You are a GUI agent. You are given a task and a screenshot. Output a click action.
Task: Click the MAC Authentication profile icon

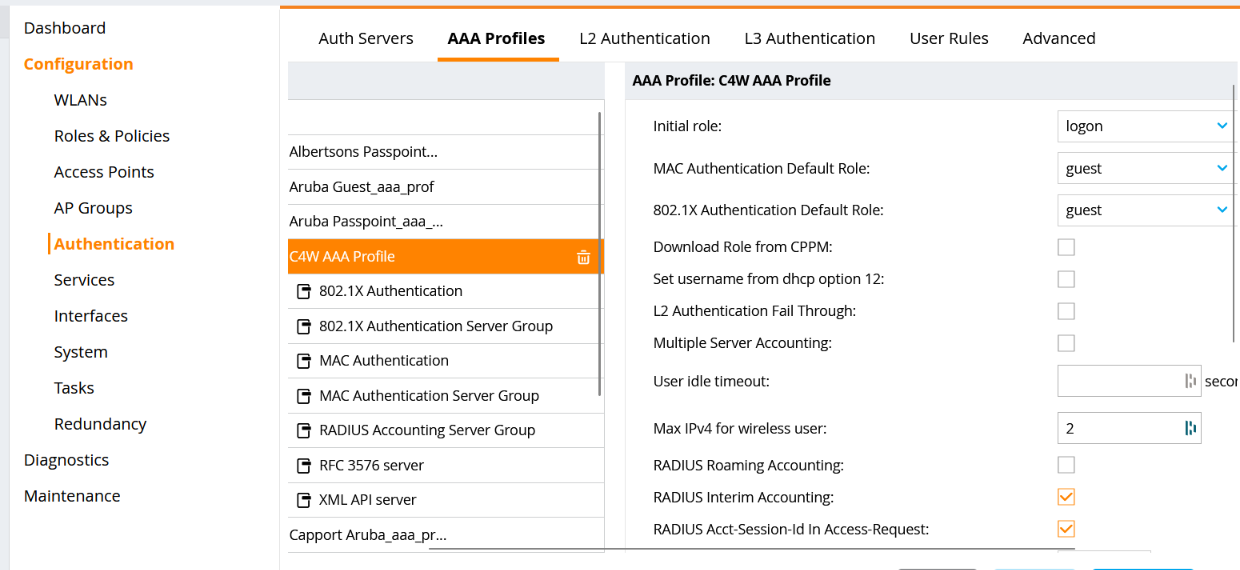(x=304, y=361)
